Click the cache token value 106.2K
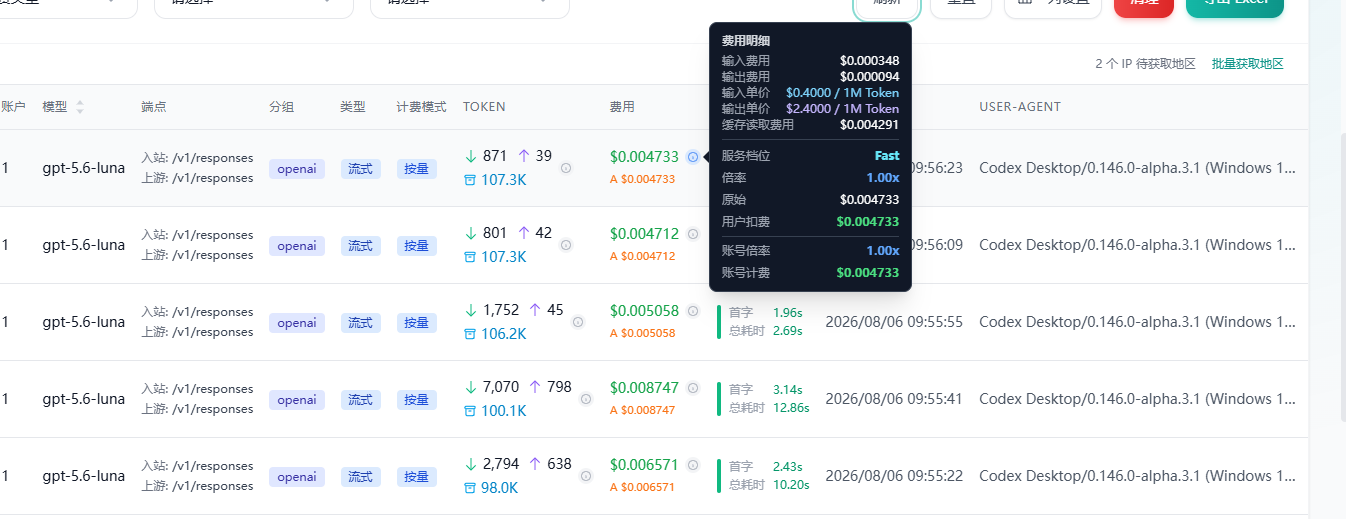The image size is (1346, 519). [x=503, y=334]
